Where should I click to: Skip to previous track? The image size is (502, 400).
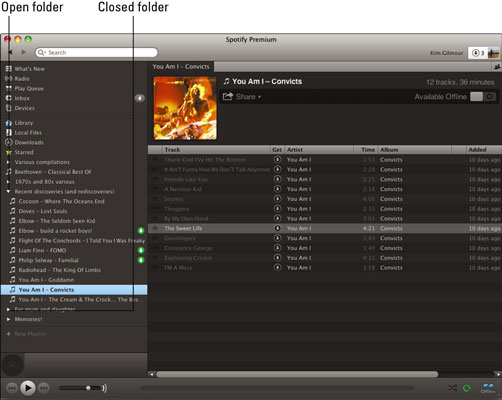click(x=12, y=388)
